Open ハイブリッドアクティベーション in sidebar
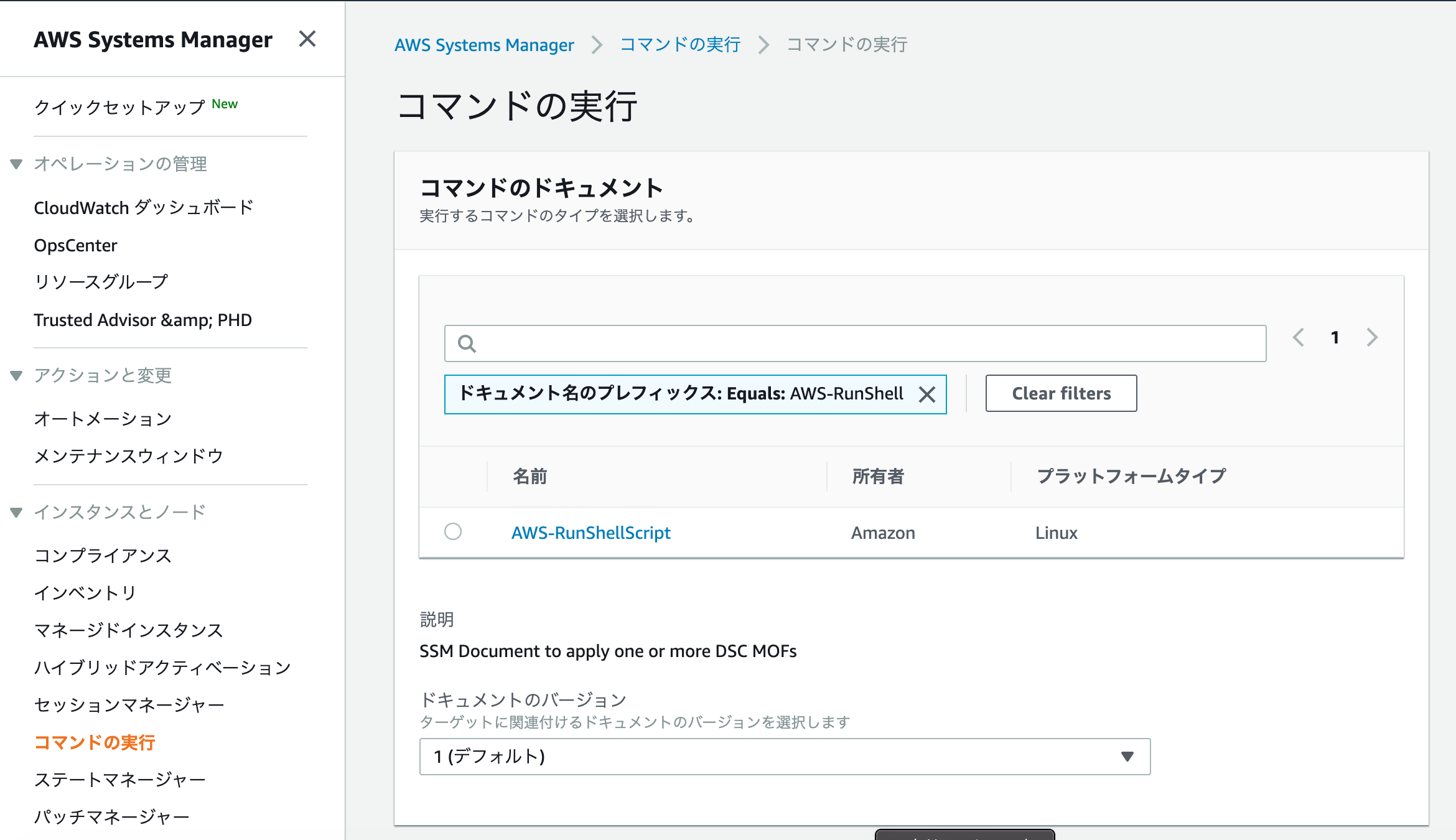1456x840 pixels. [163, 668]
